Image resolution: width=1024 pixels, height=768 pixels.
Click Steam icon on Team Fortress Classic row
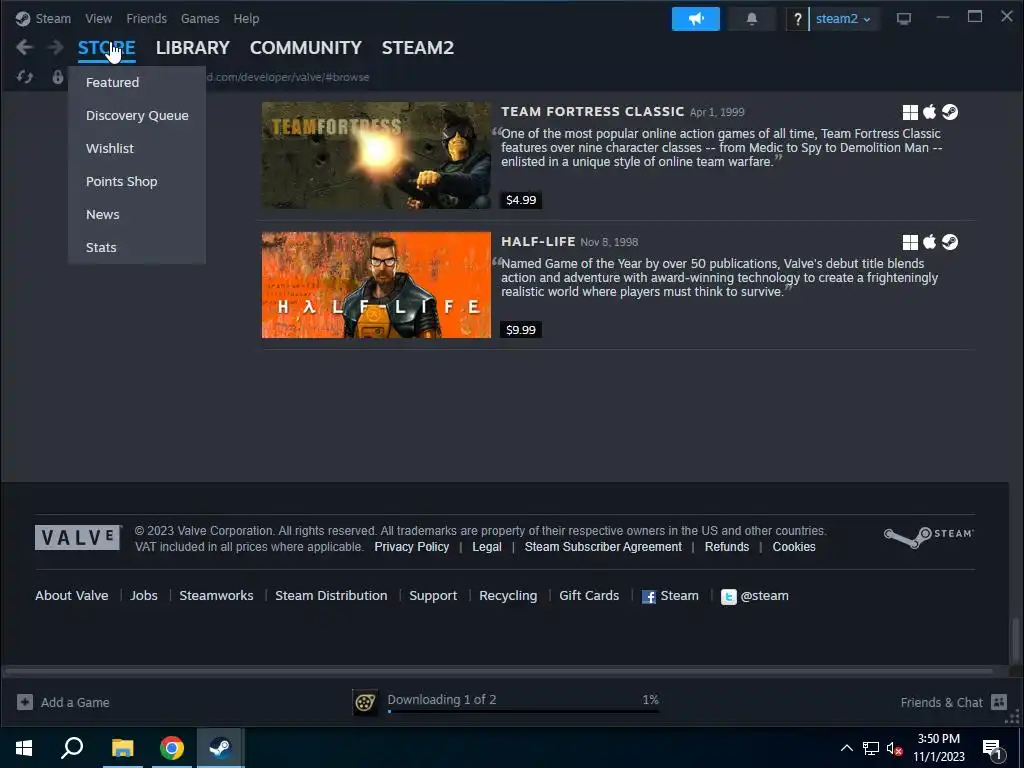(950, 112)
